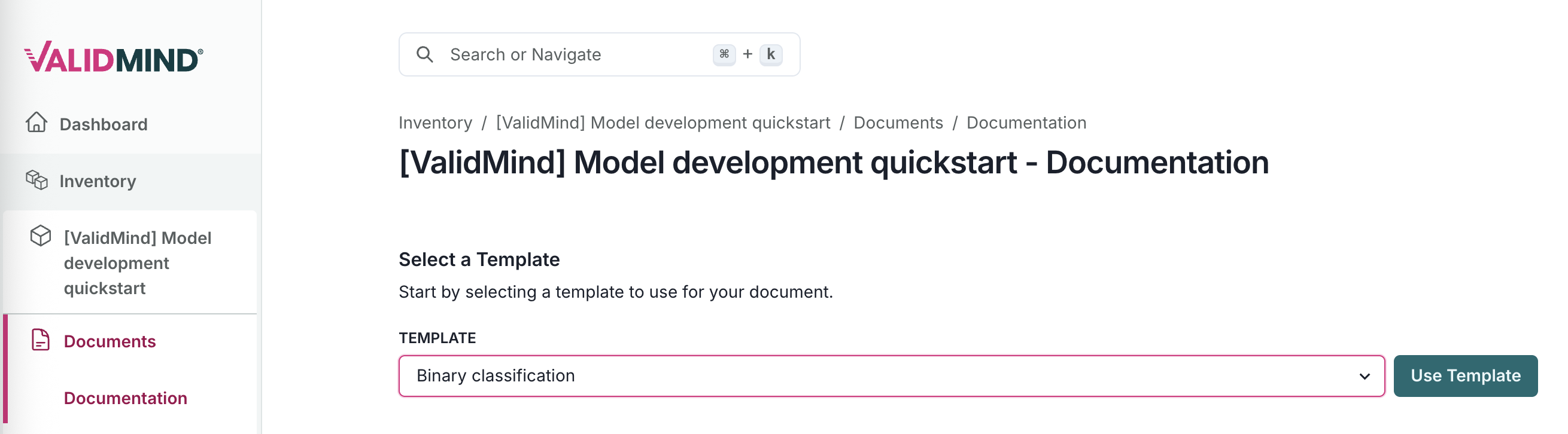This screenshot has width=1568, height=434.
Task: Open the Inventory breadcrumb link
Action: click(x=434, y=122)
